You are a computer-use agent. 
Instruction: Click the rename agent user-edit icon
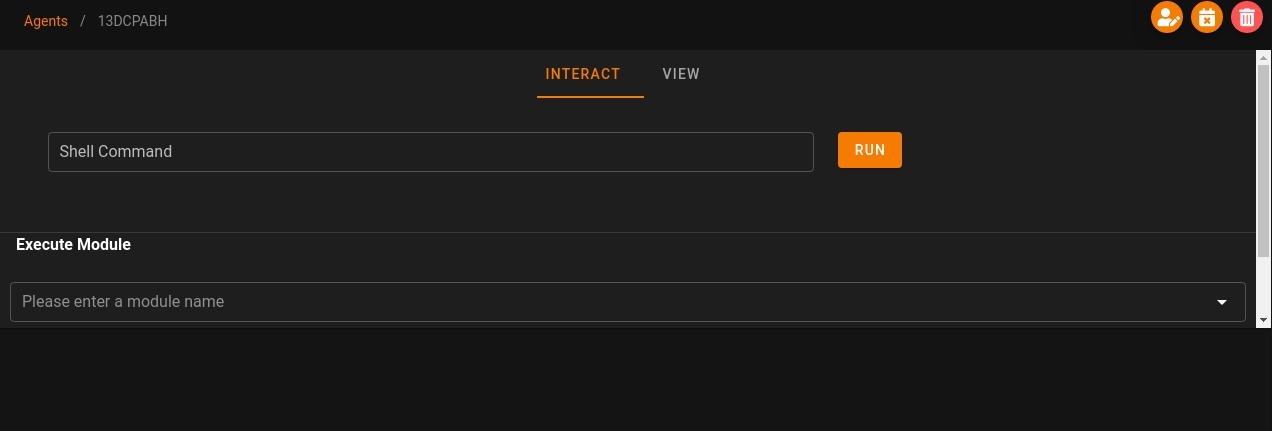(x=1167, y=17)
